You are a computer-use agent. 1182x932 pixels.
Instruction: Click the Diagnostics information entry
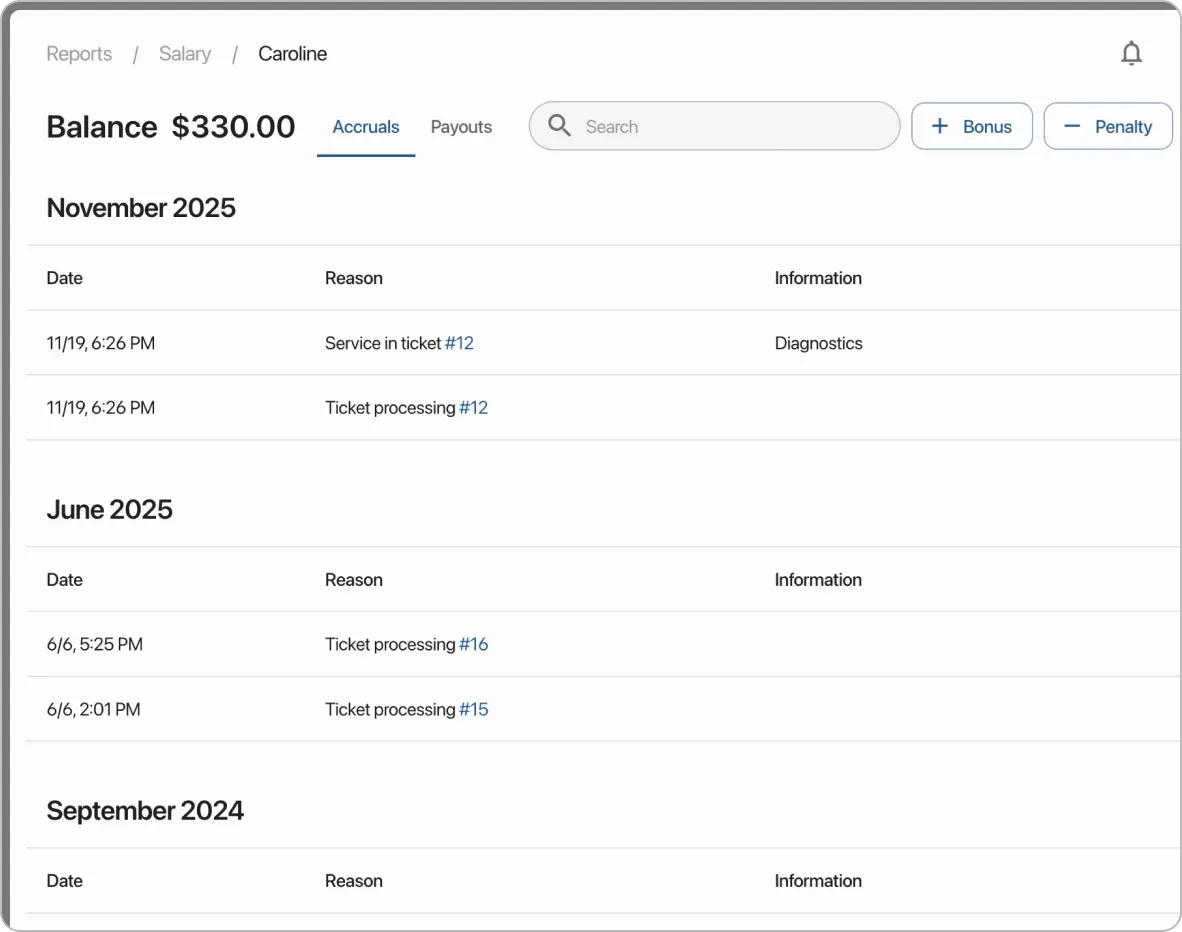point(818,342)
